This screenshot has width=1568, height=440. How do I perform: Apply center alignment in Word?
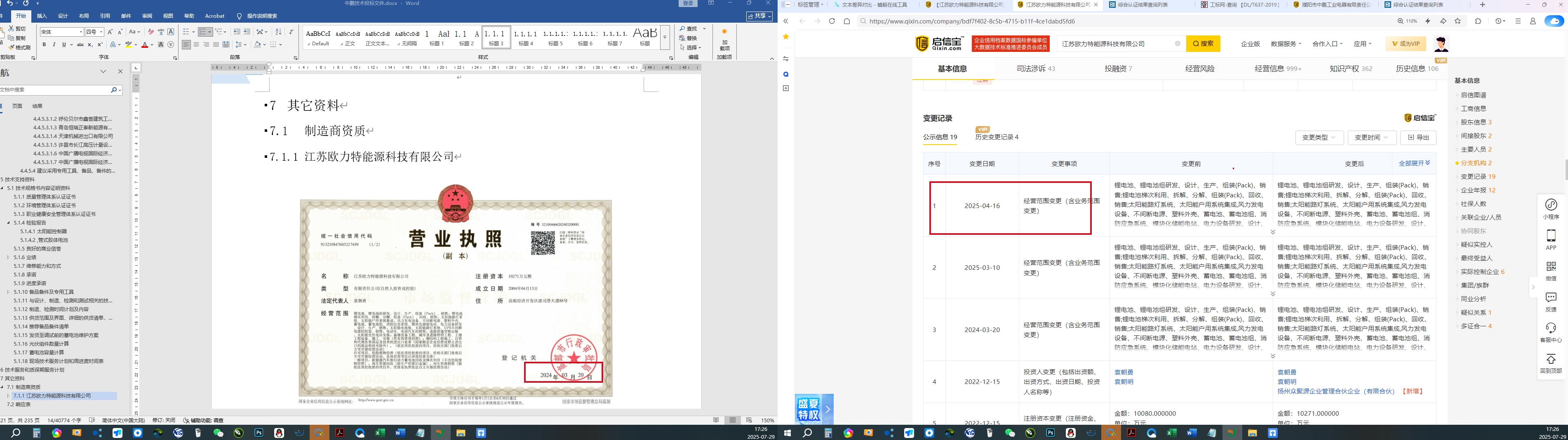point(196,44)
